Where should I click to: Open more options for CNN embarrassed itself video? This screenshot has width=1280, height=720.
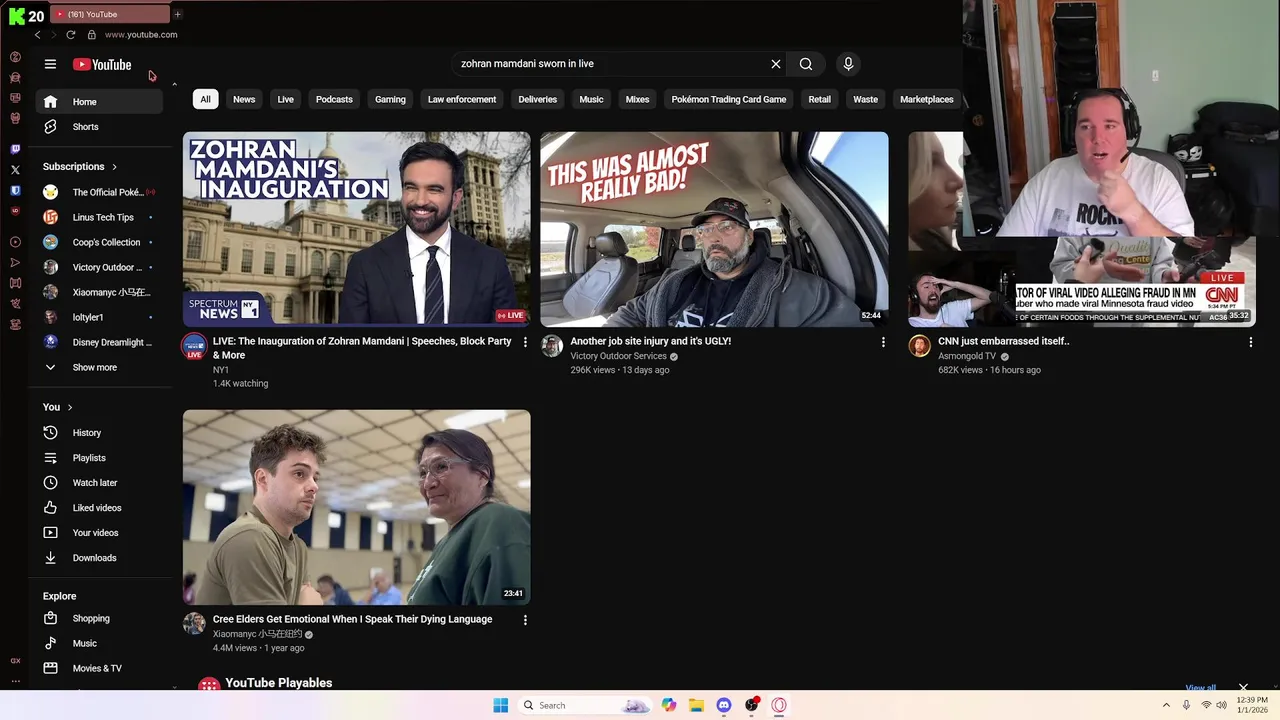pyautogui.click(x=1250, y=342)
